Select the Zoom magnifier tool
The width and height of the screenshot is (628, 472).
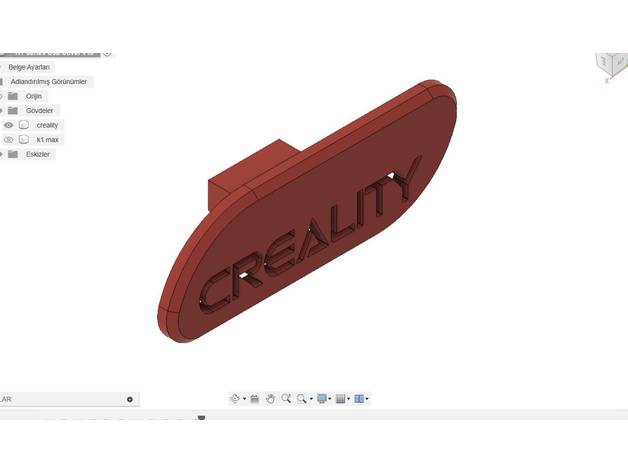[286, 398]
